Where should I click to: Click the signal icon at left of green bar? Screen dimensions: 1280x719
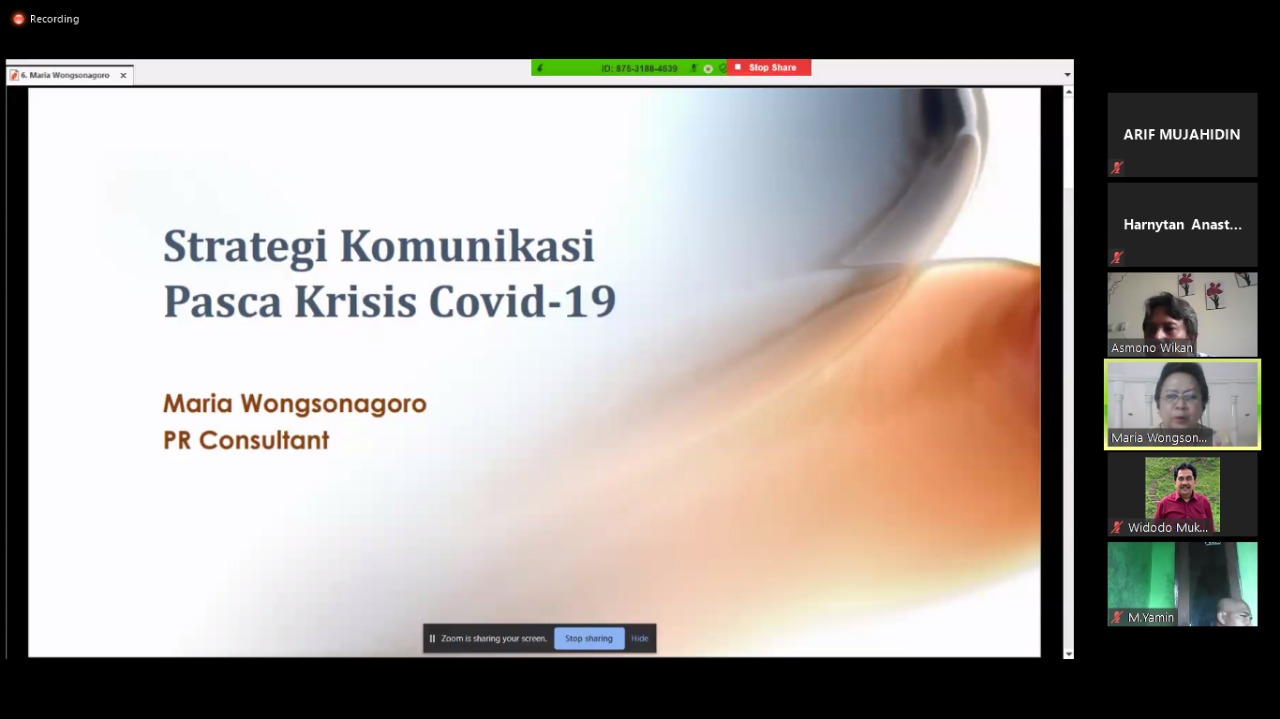540,68
